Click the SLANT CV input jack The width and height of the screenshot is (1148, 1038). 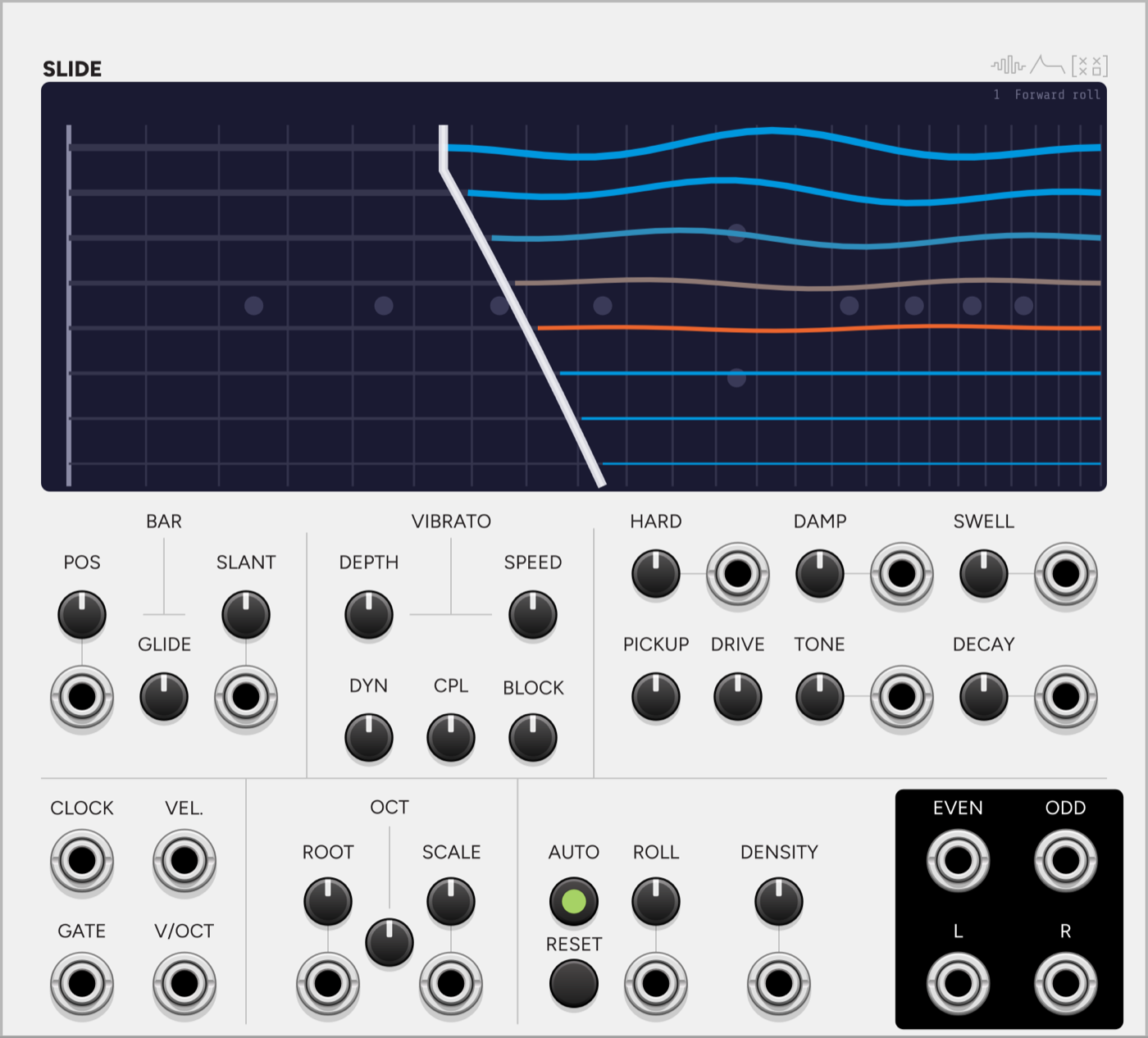coord(246,697)
